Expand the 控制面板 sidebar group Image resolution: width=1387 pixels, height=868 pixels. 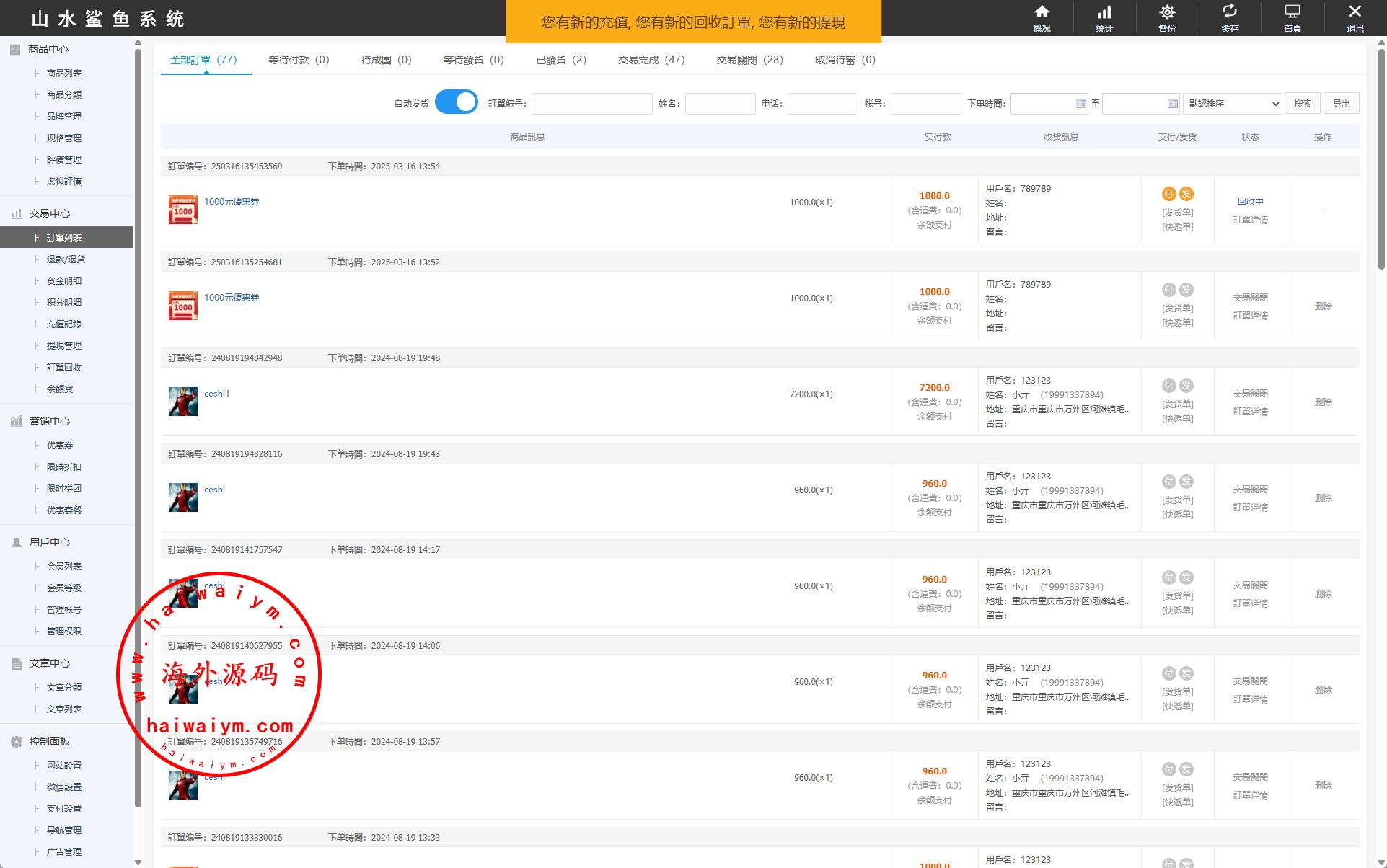[49, 741]
